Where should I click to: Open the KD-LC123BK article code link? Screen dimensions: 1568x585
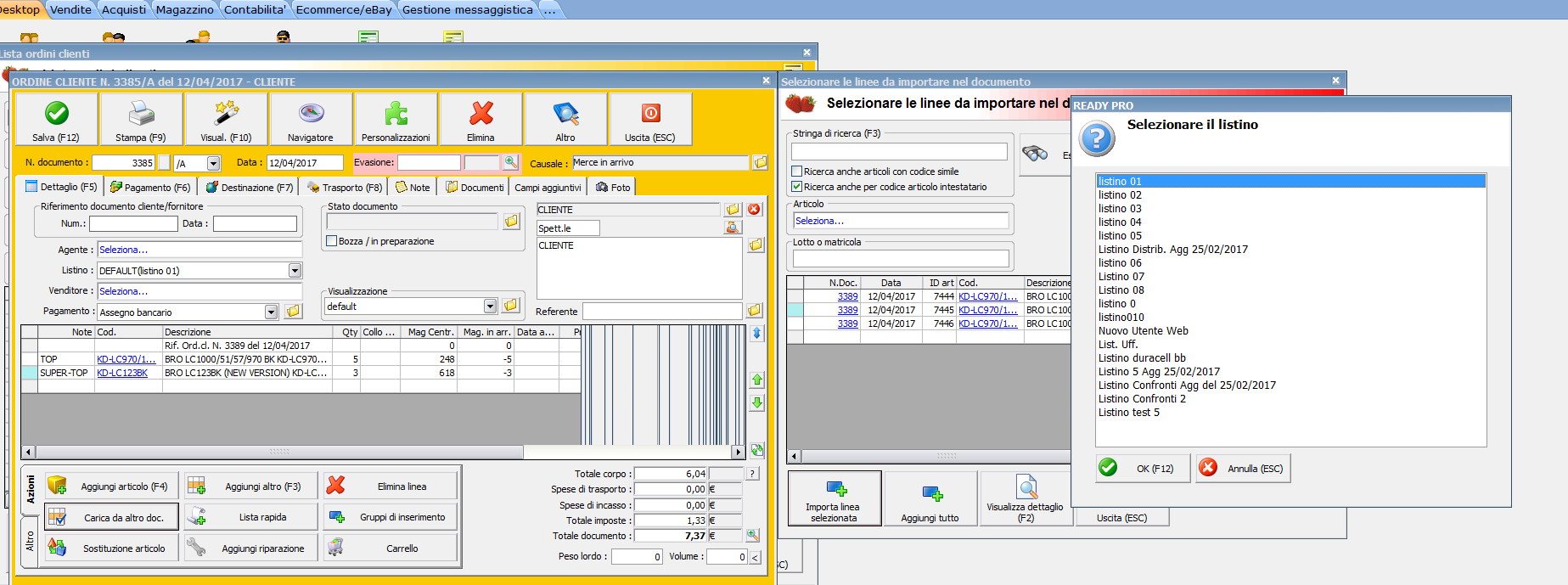(x=122, y=373)
